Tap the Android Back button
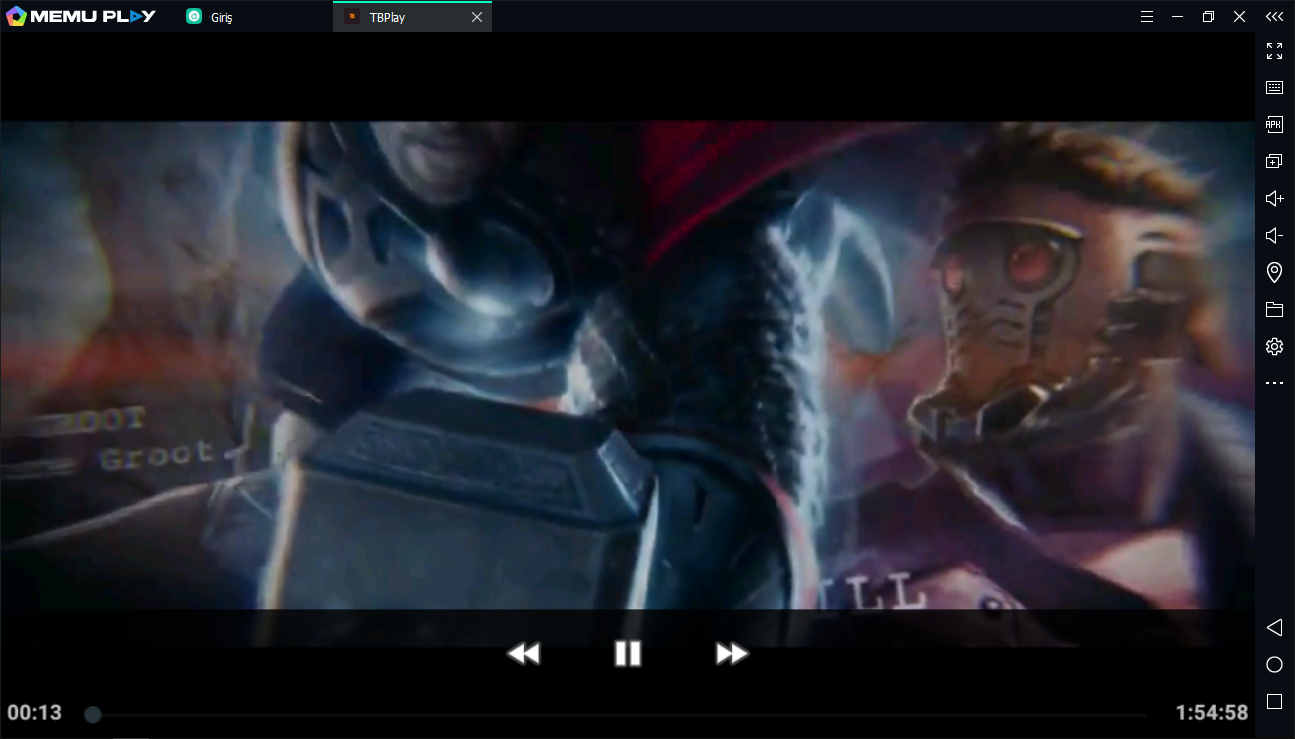The image size is (1295, 739). click(1274, 628)
